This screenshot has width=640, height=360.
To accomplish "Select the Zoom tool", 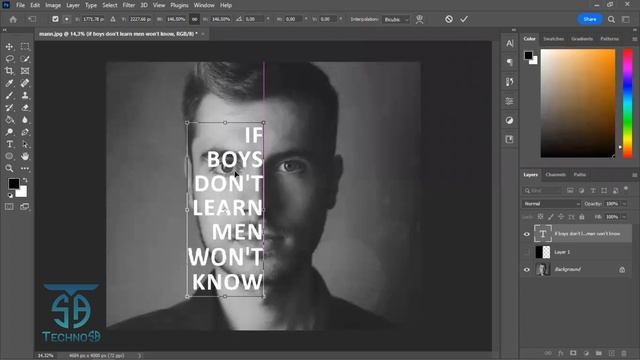I will [x=9, y=168].
